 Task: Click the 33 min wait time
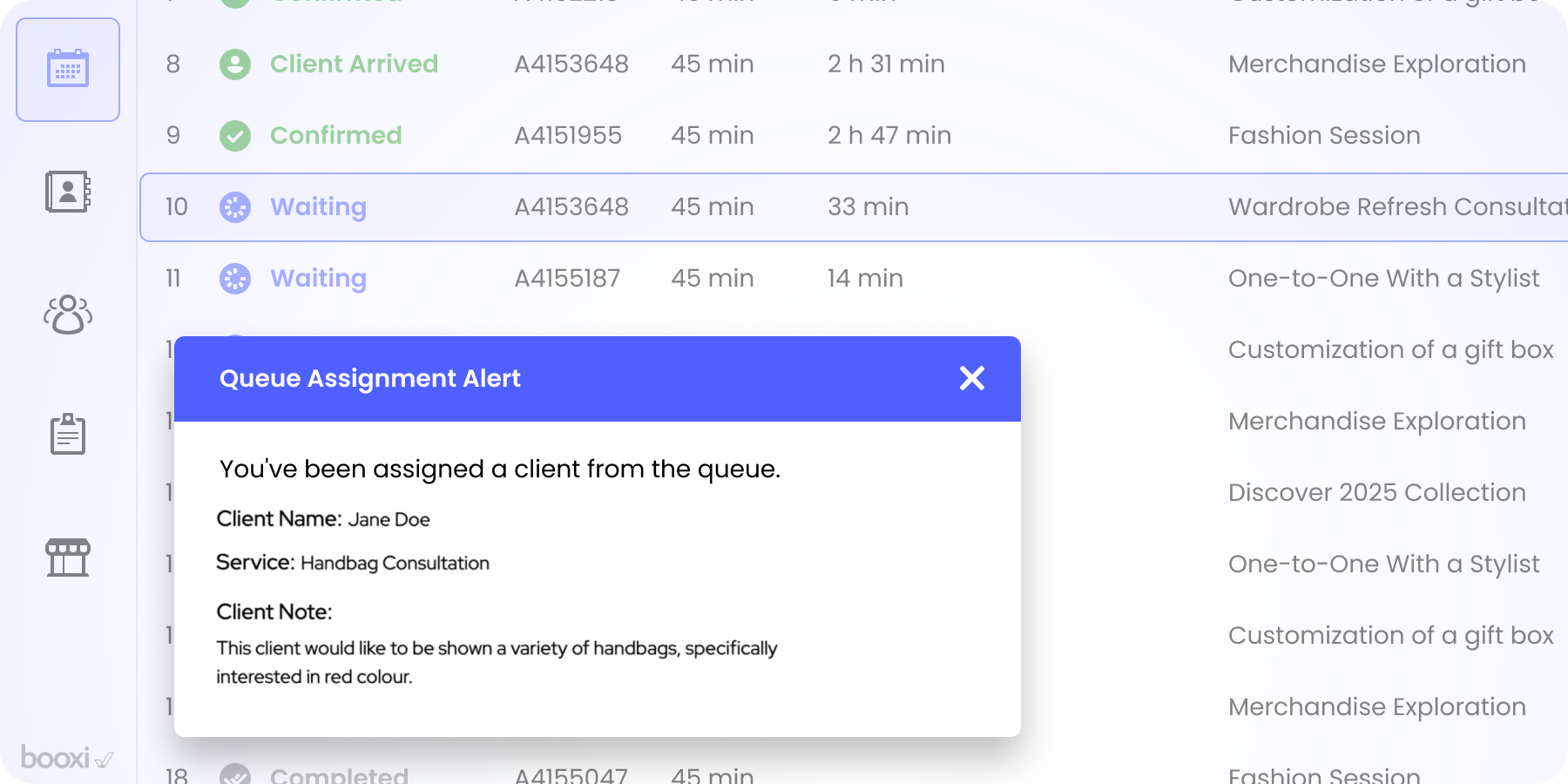click(x=868, y=206)
